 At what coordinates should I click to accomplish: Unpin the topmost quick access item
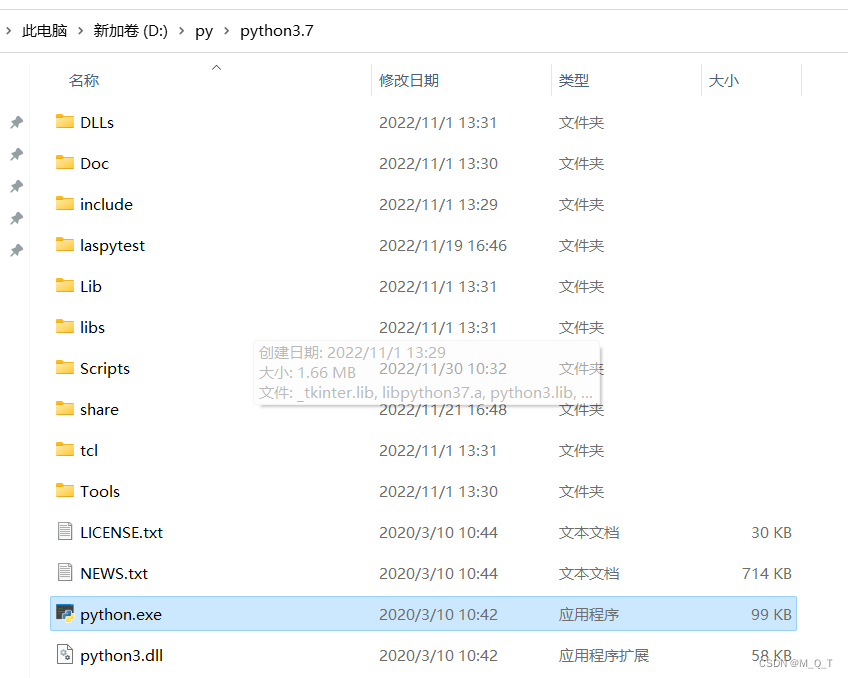point(16,122)
